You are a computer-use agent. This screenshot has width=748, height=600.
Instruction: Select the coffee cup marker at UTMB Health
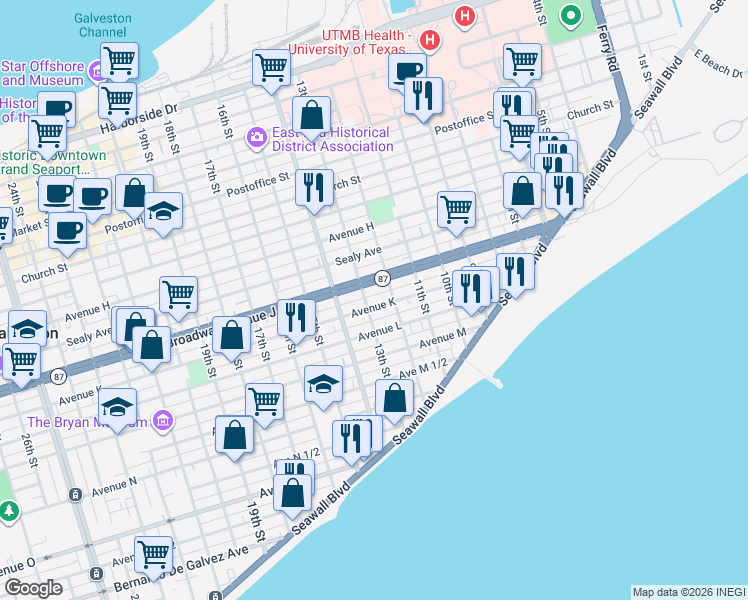coord(407,72)
